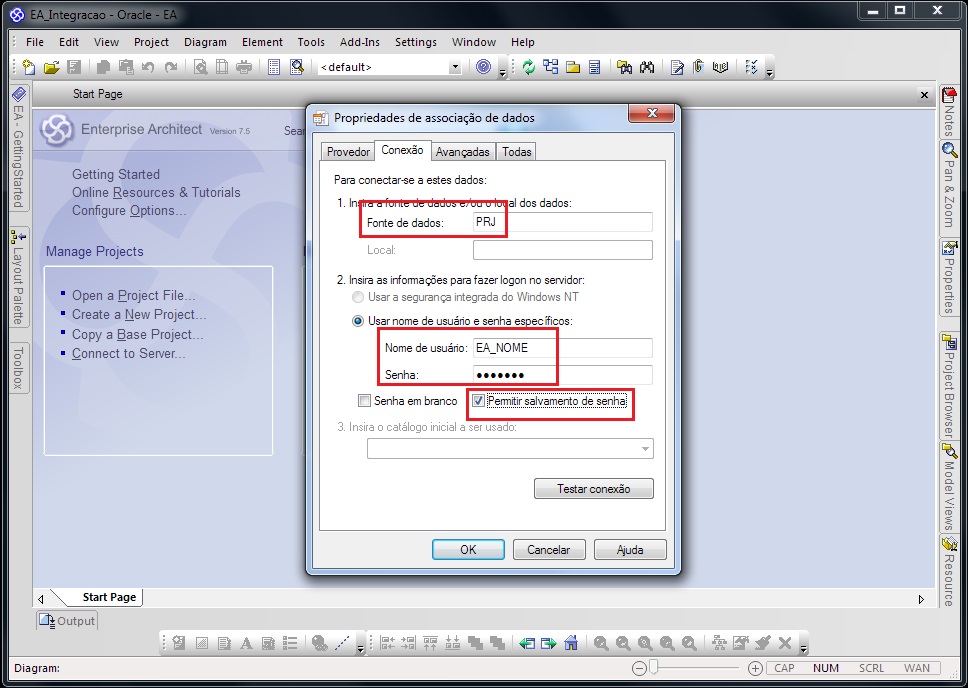Open the Layout Palette docked panel
968x688 pixels.
[19, 277]
